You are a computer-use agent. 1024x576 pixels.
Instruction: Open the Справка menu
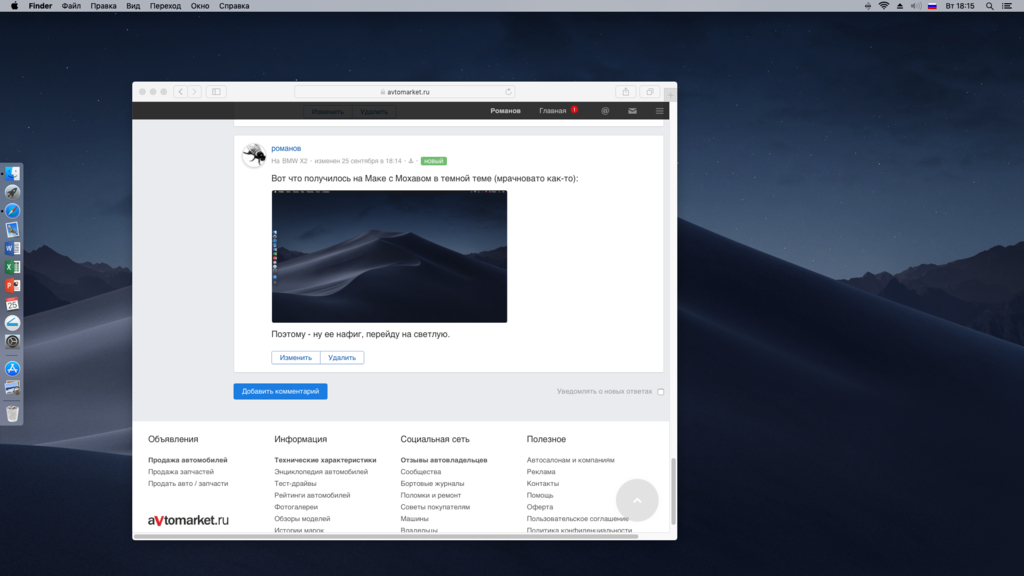coord(234,6)
